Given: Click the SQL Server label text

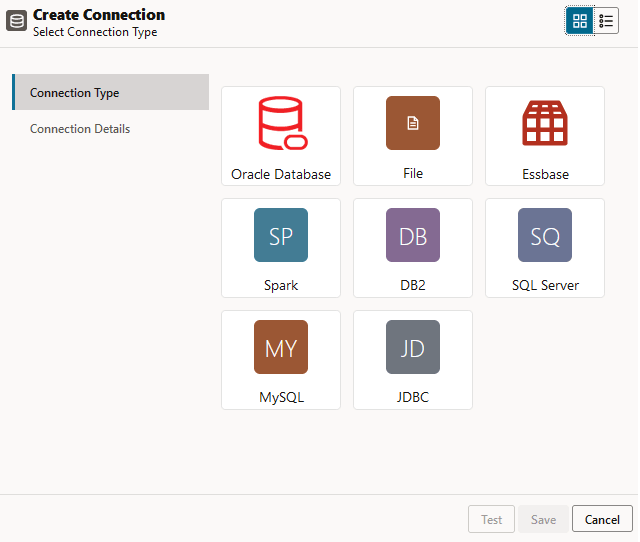Looking at the screenshot, I should (x=545, y=285).
